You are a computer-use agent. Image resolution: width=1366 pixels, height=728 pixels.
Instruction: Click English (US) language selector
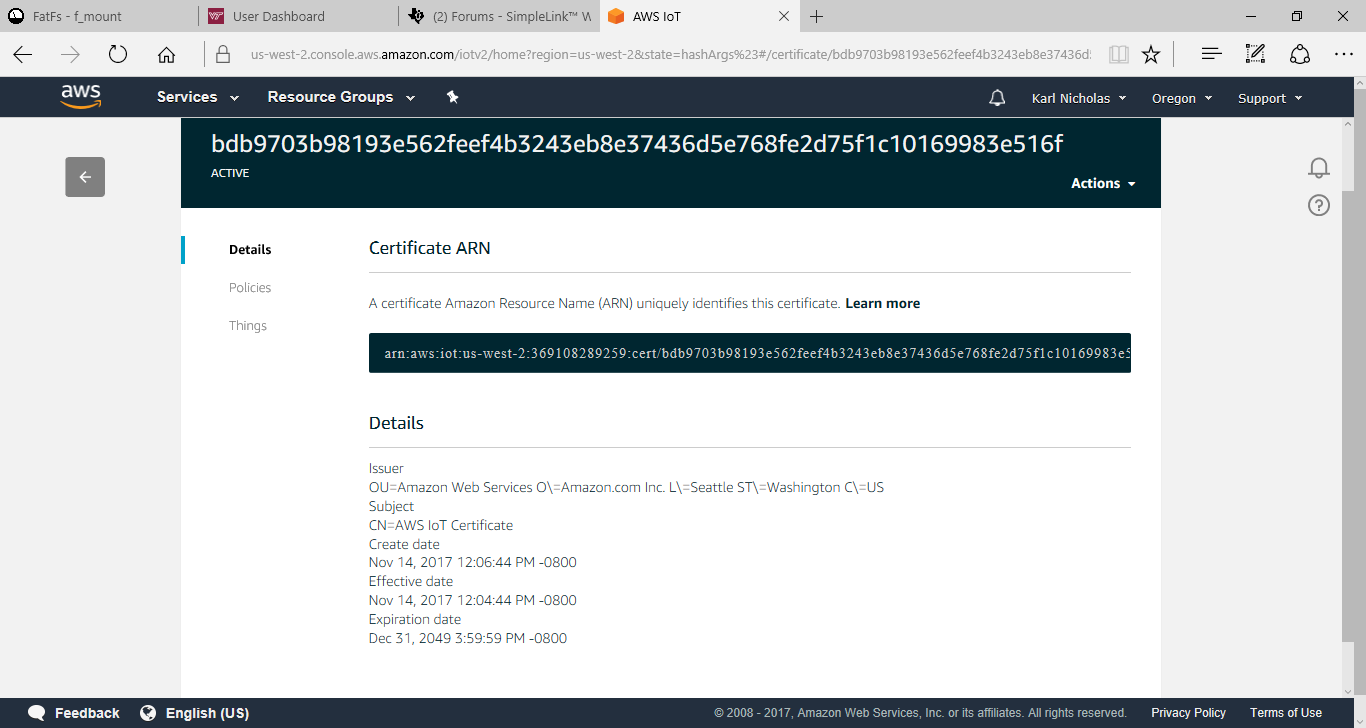207,713
